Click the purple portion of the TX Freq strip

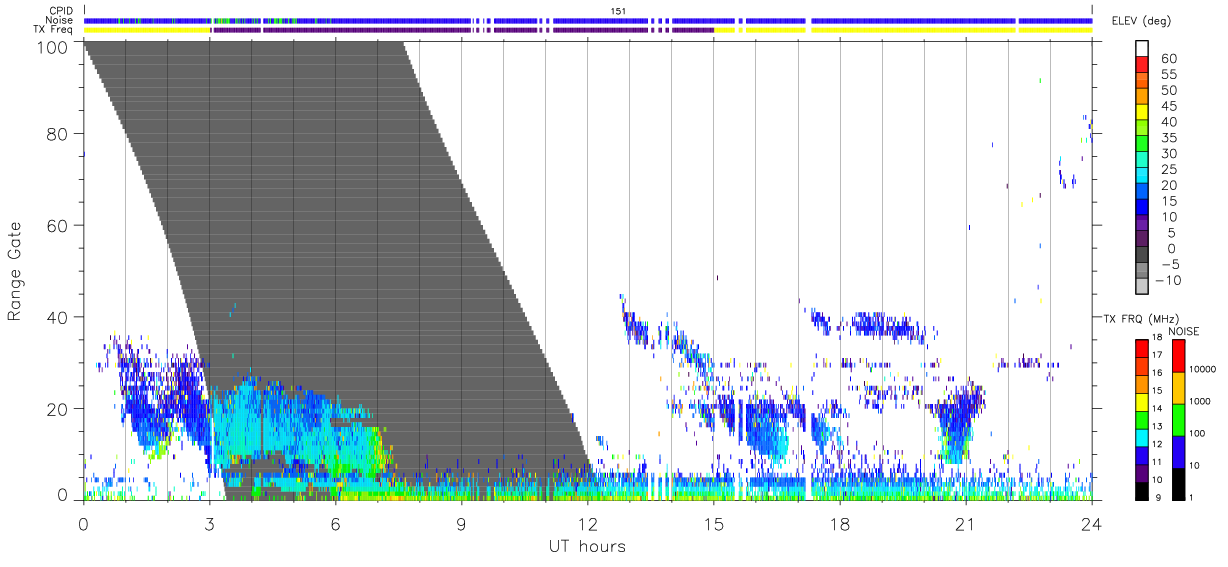[x=460, y=30]
